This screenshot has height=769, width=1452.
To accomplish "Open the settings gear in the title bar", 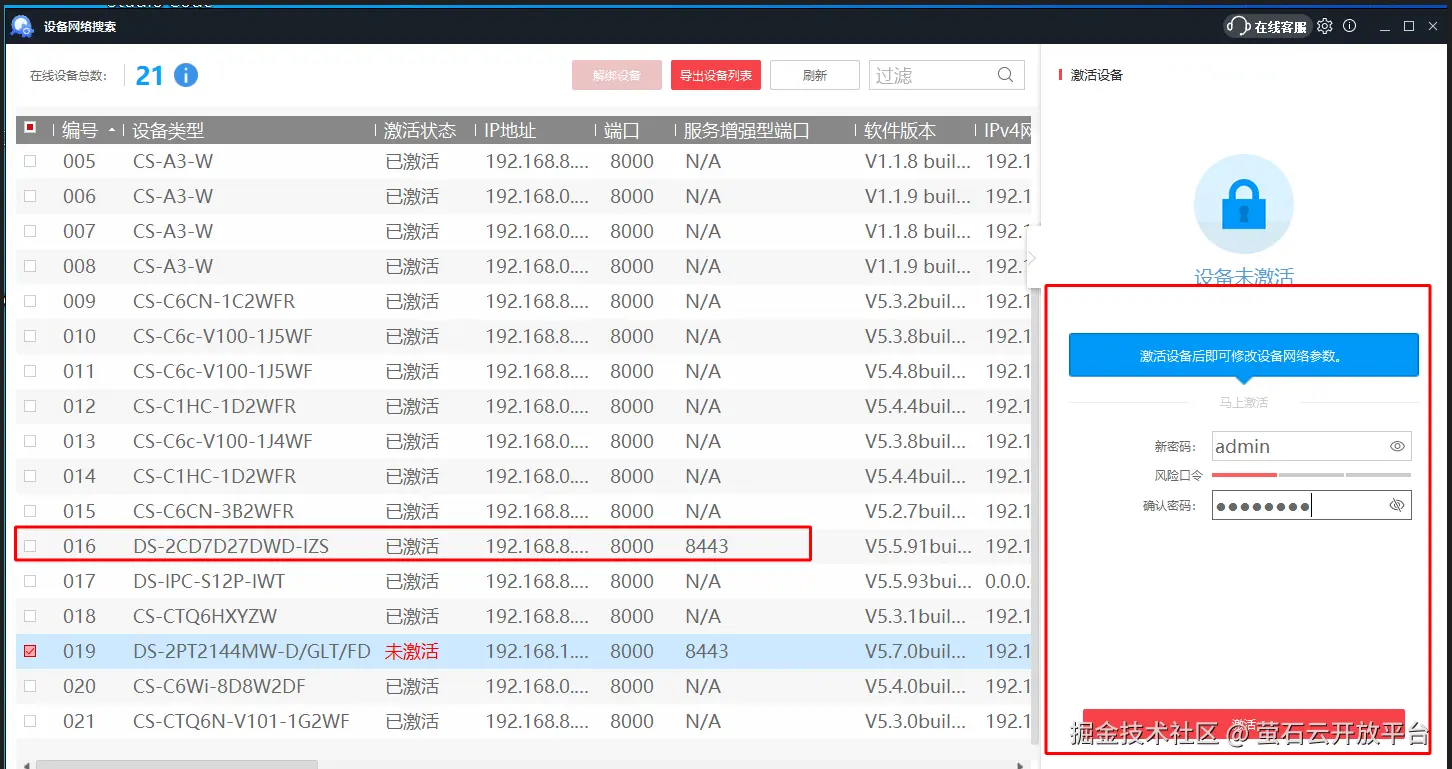I will pyautogui.click(x=1325, y=26).
